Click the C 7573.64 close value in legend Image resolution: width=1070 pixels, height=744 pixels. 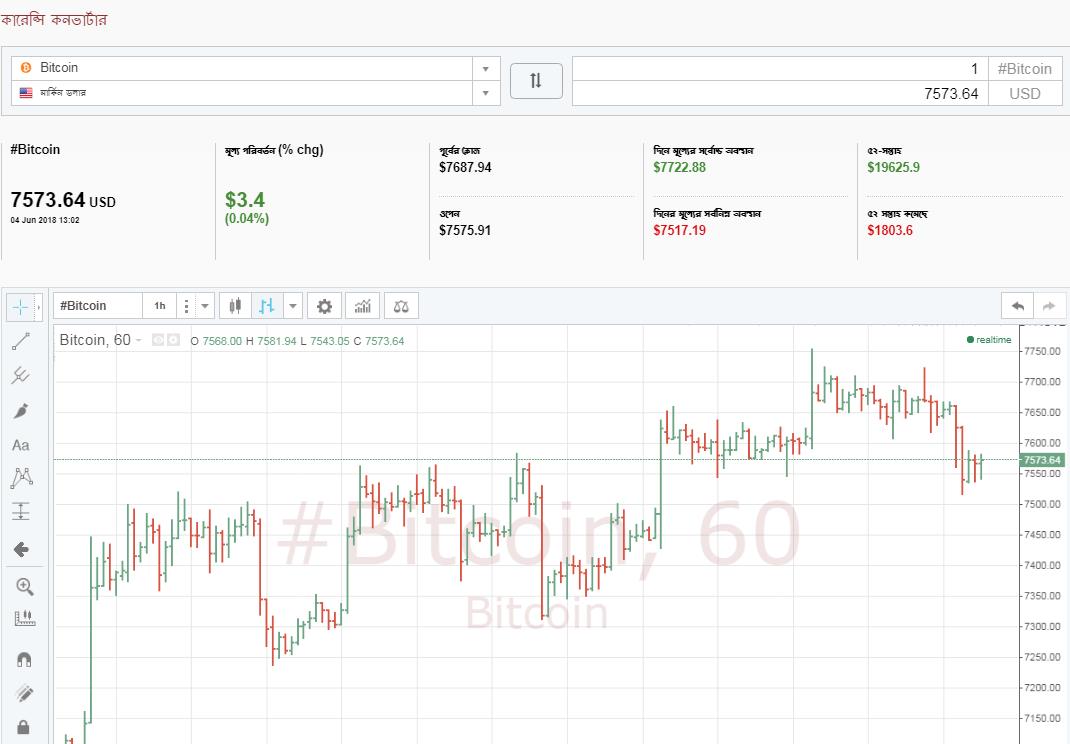coord(379,341)
